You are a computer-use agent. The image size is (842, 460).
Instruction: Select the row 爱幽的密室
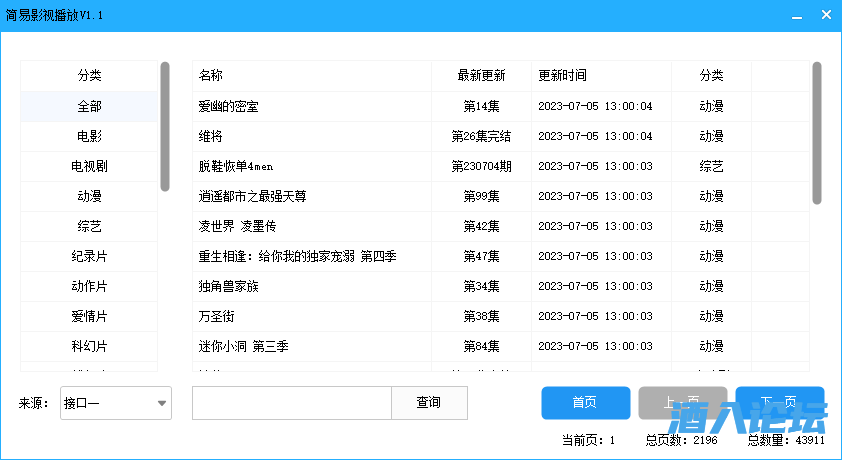[x=312, y=106]
